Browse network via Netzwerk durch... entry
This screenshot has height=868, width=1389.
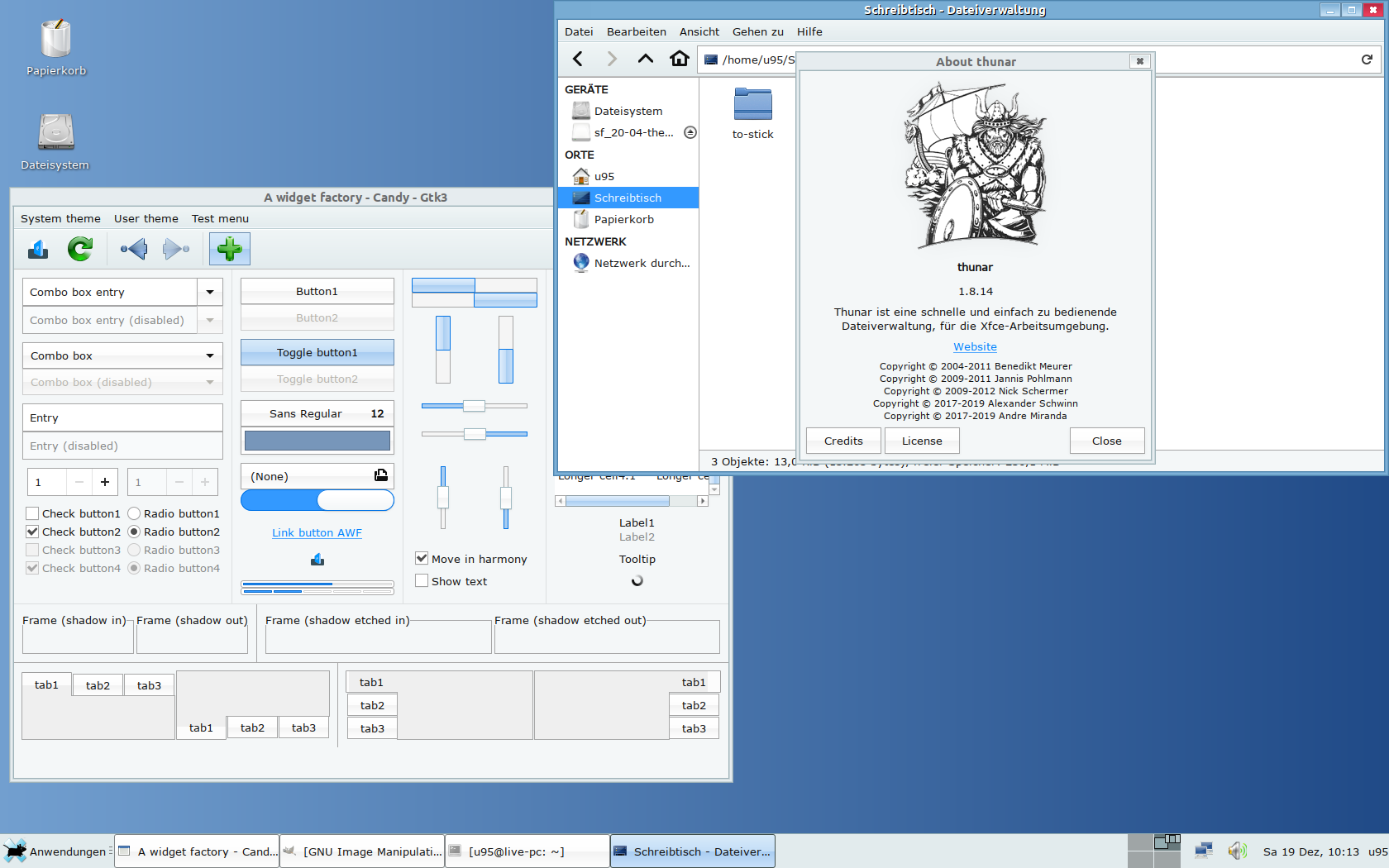coord(628,263)
